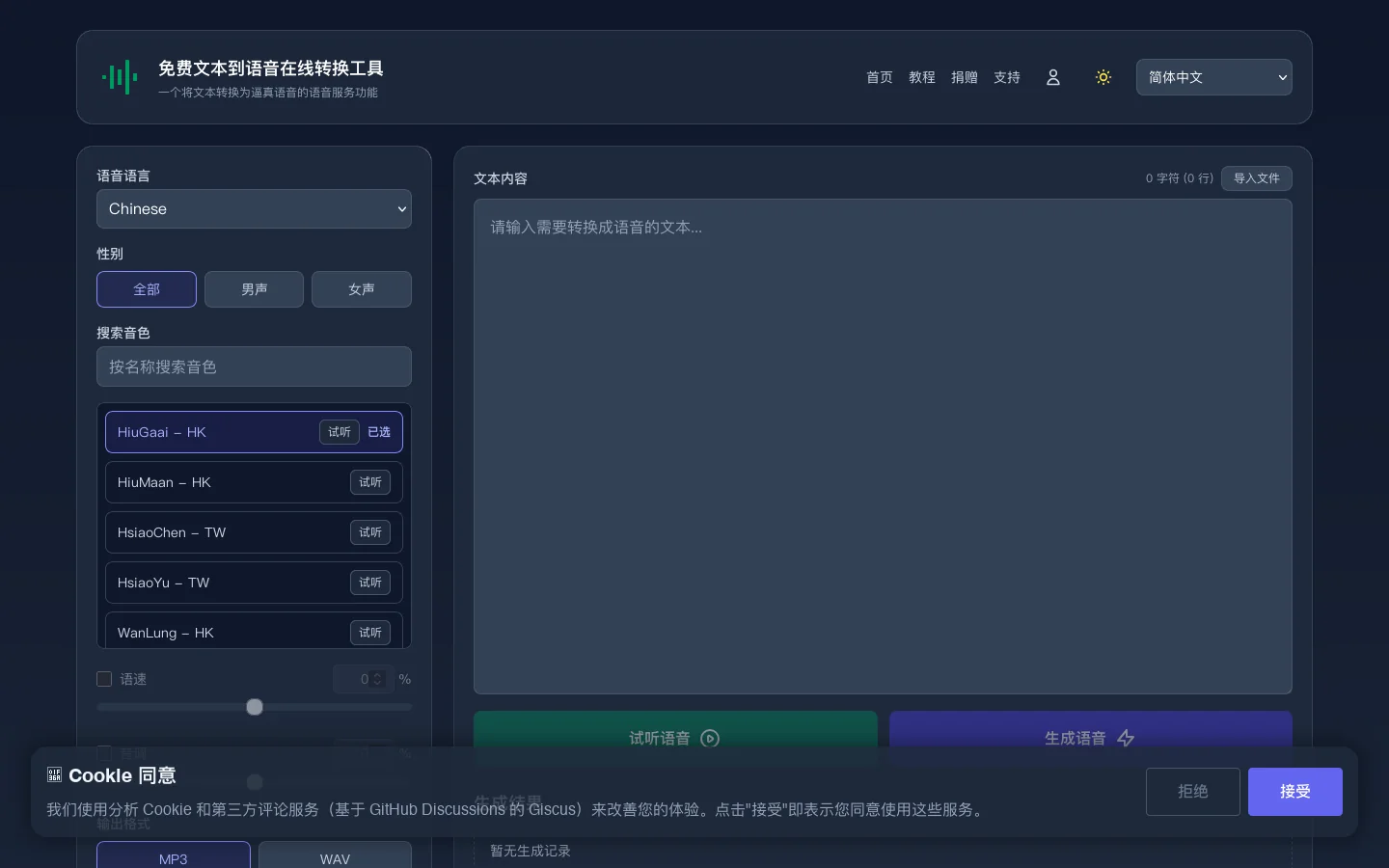The image size is (1389, 868).
Task: Click the 语速 percentage stepper field
Action: (364, 679)
